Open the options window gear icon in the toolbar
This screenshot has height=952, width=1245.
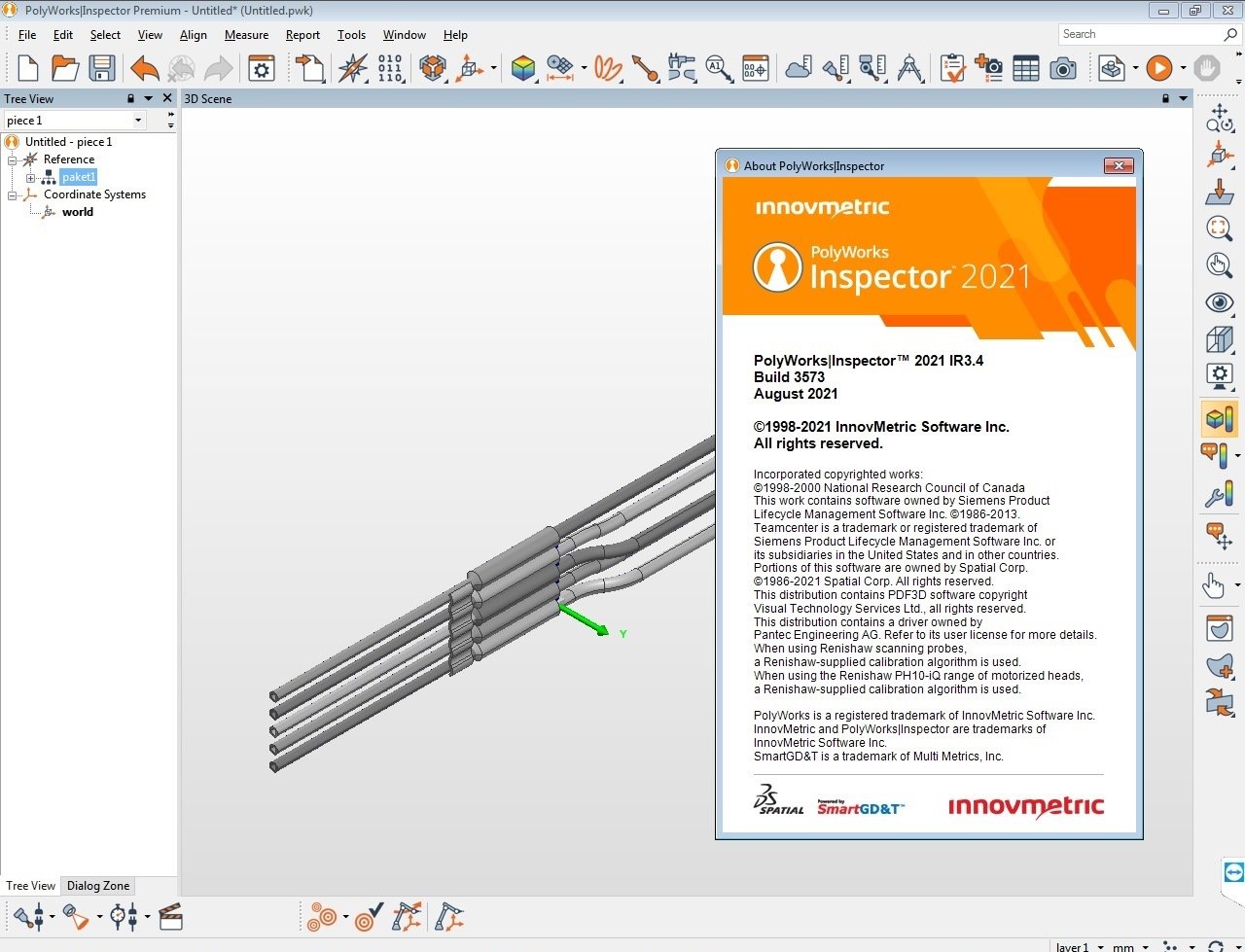262,68
